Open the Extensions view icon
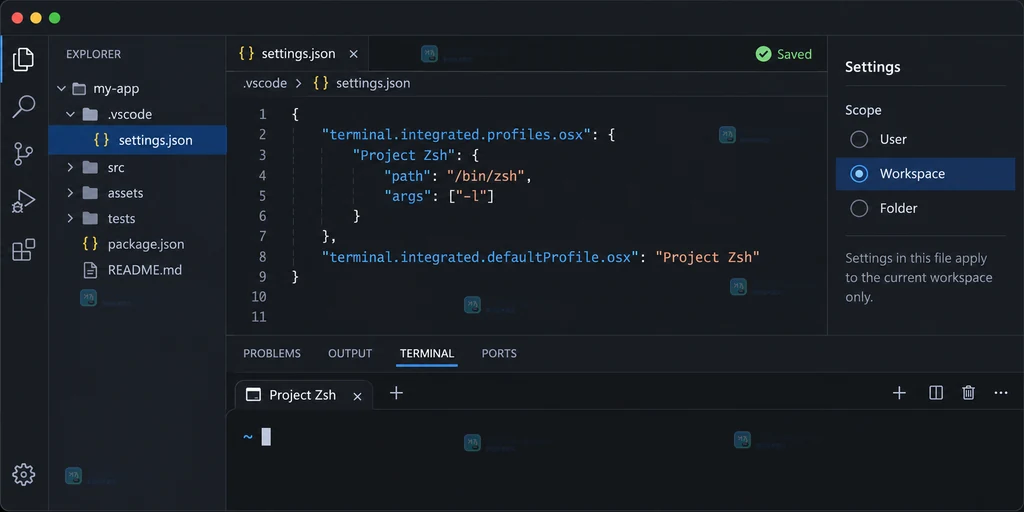Image resolution: width=1024 pixels, height=512 pixels. [24, 249]
